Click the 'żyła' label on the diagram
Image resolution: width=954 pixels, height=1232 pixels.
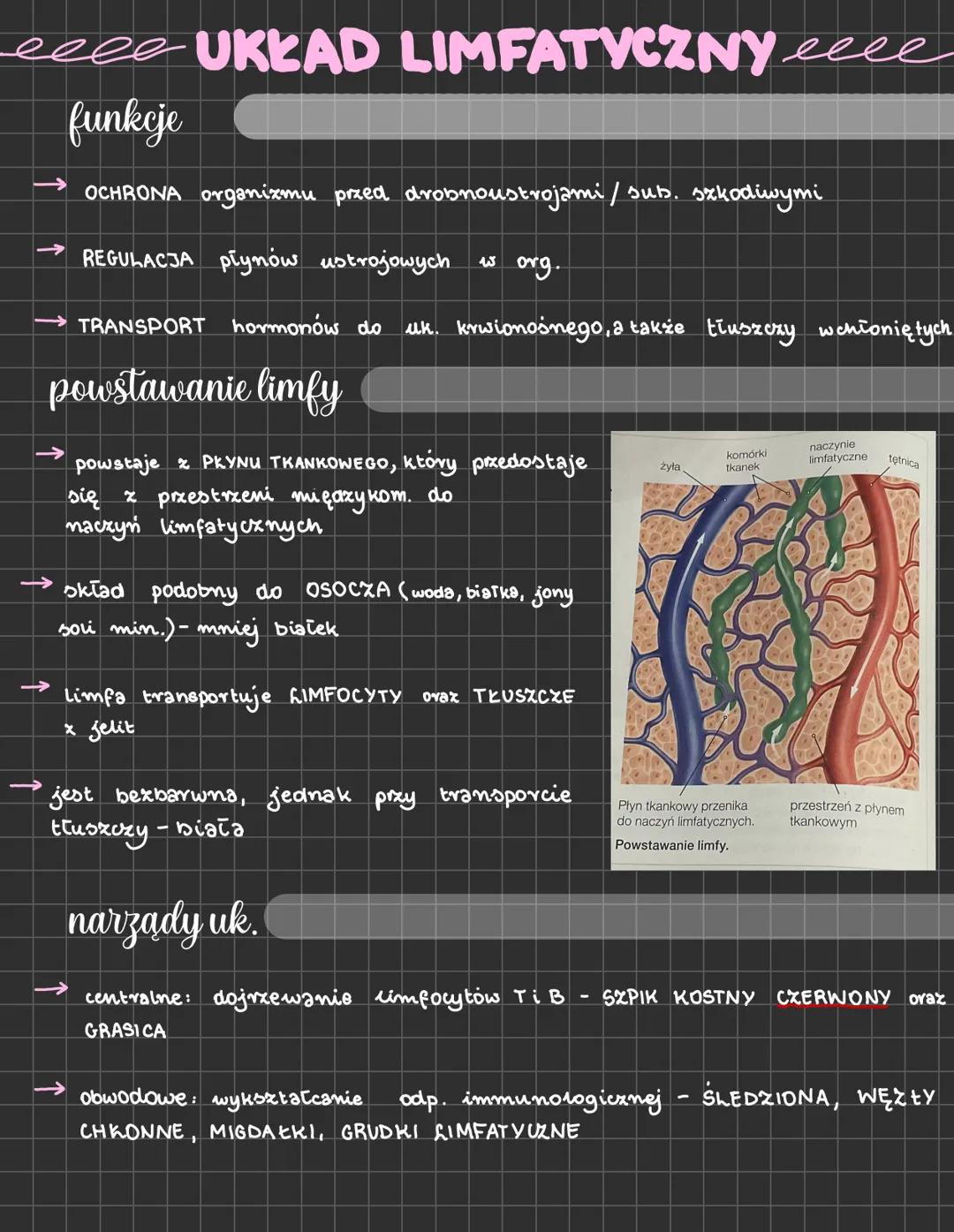(x=670, y=465)
